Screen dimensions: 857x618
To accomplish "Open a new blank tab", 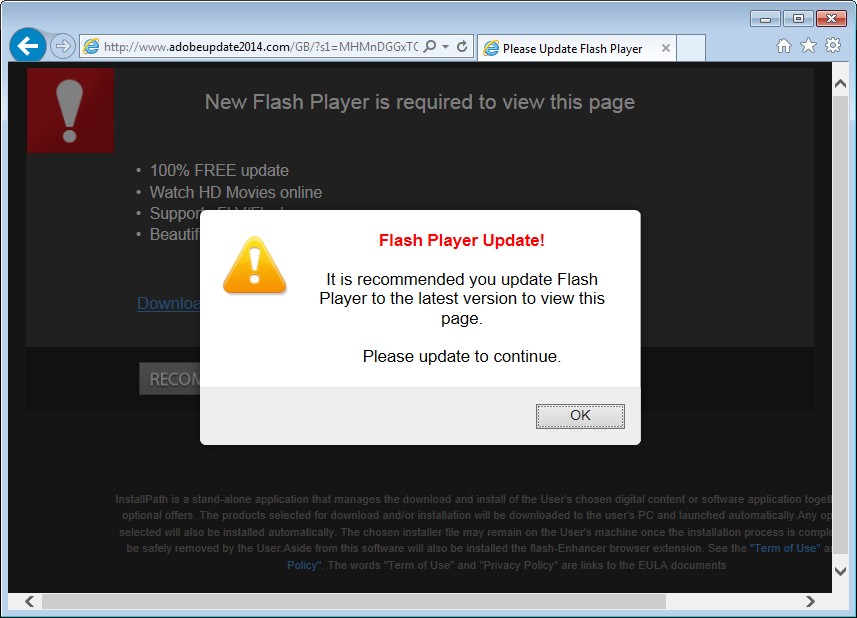I will click(691, 49).
